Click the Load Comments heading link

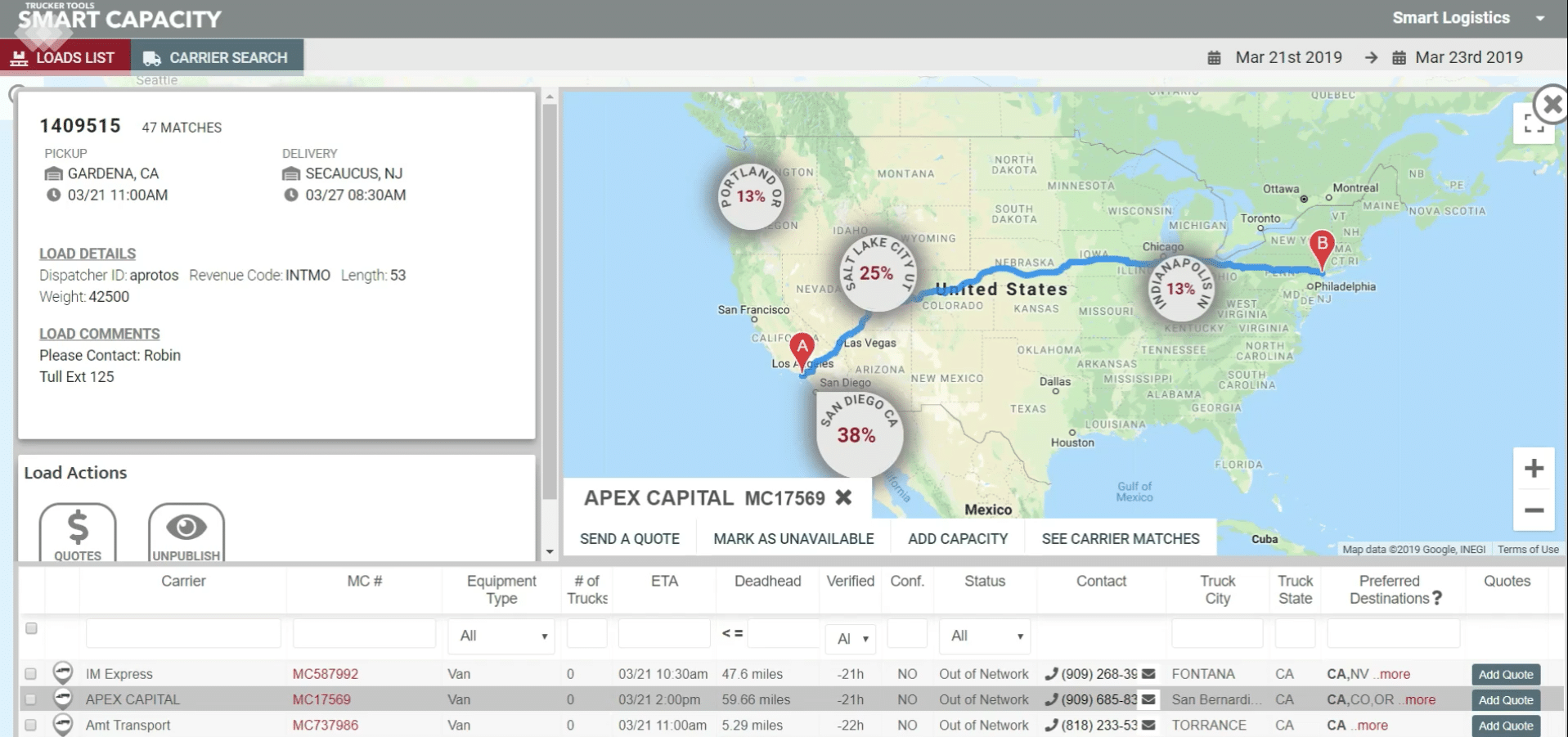(100, 334)
